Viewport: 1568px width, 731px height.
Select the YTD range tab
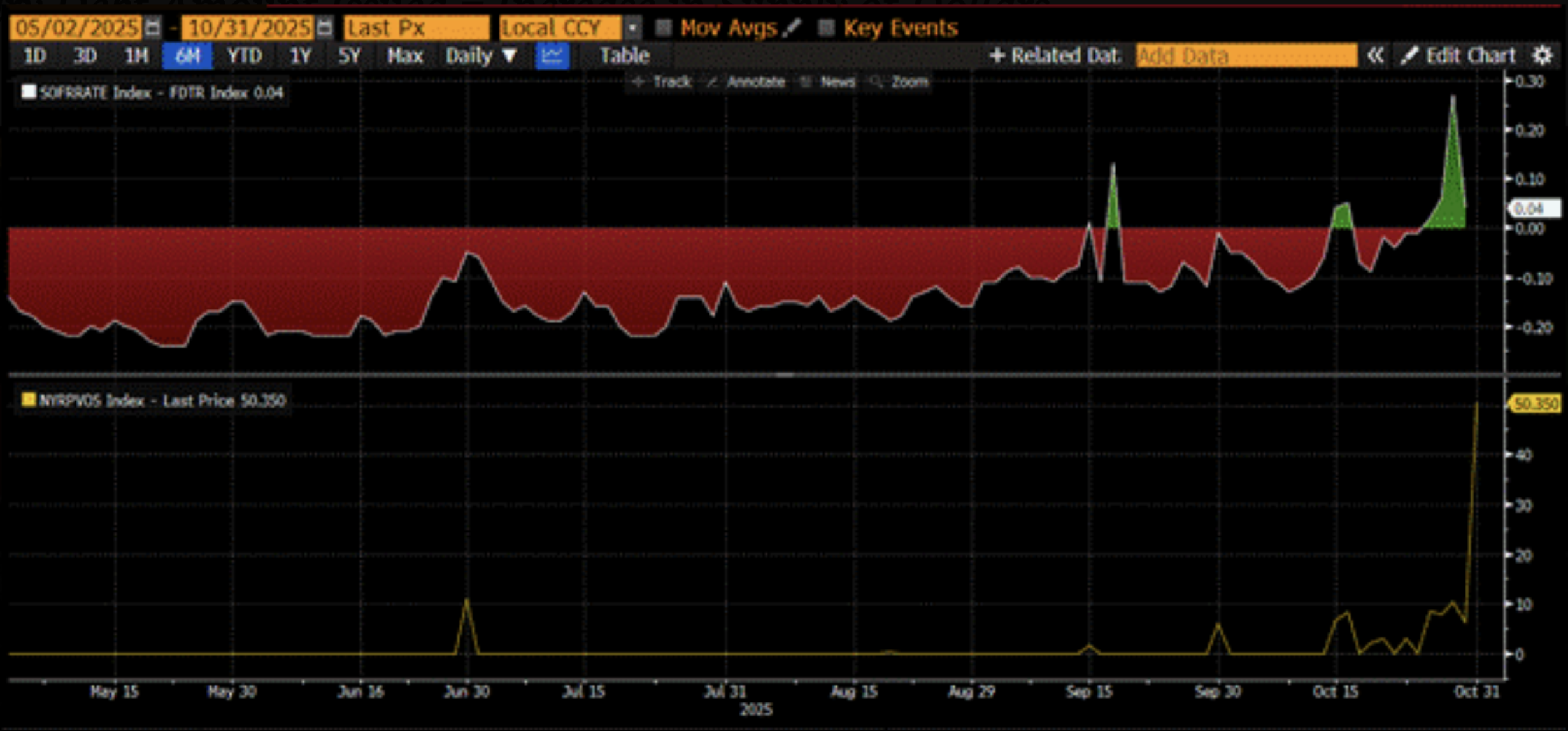coord(245,56)
